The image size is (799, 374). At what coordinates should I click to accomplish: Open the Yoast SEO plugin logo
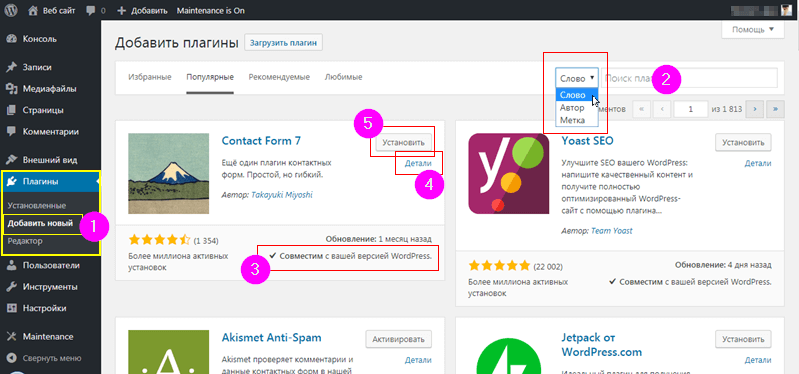point(509,173)
